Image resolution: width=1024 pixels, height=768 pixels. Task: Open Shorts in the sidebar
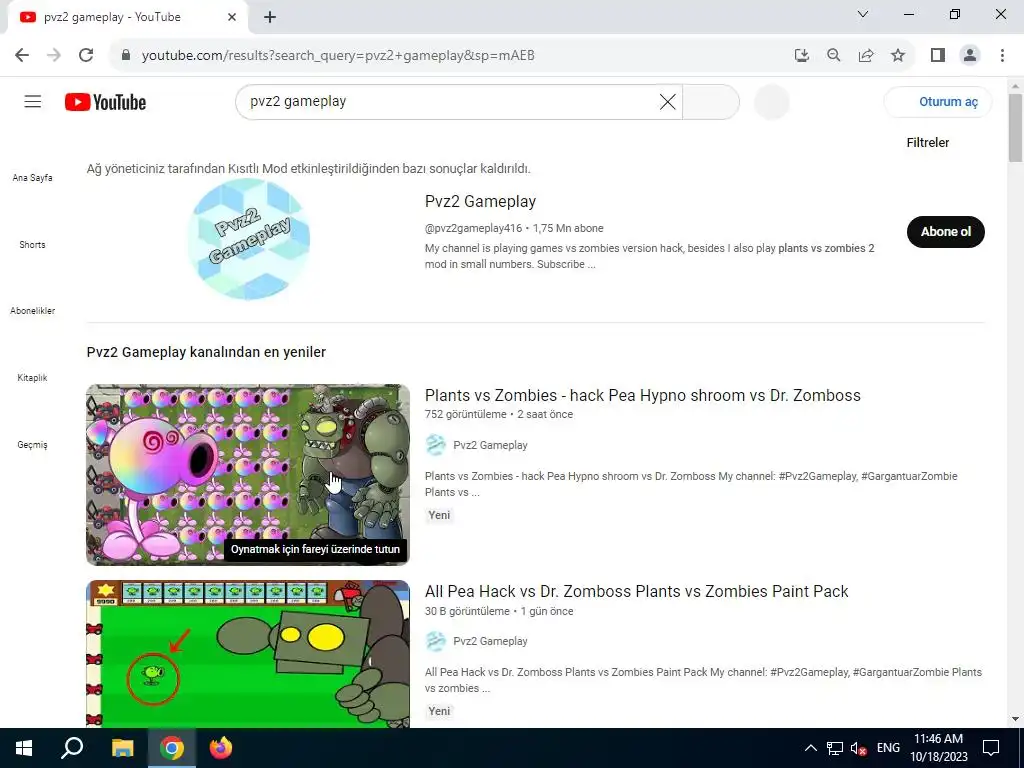tap(33, 245)
